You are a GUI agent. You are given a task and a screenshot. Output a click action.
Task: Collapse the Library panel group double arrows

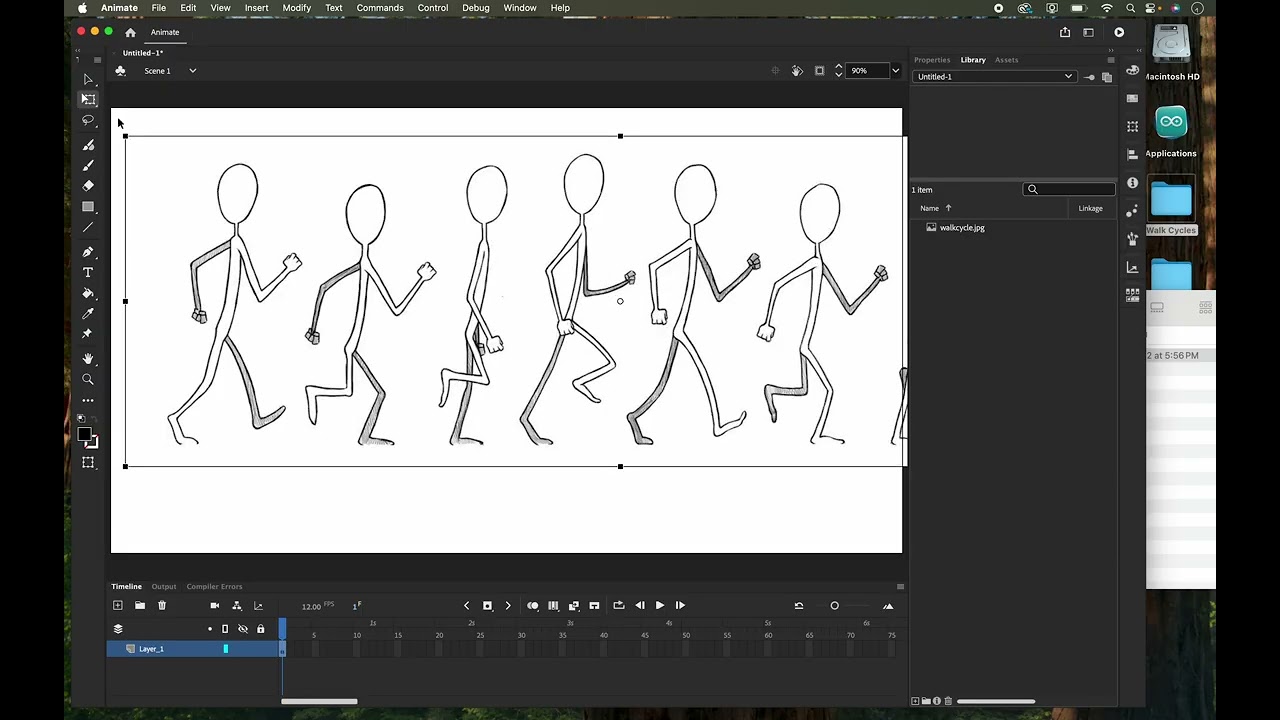point(1110,49)
